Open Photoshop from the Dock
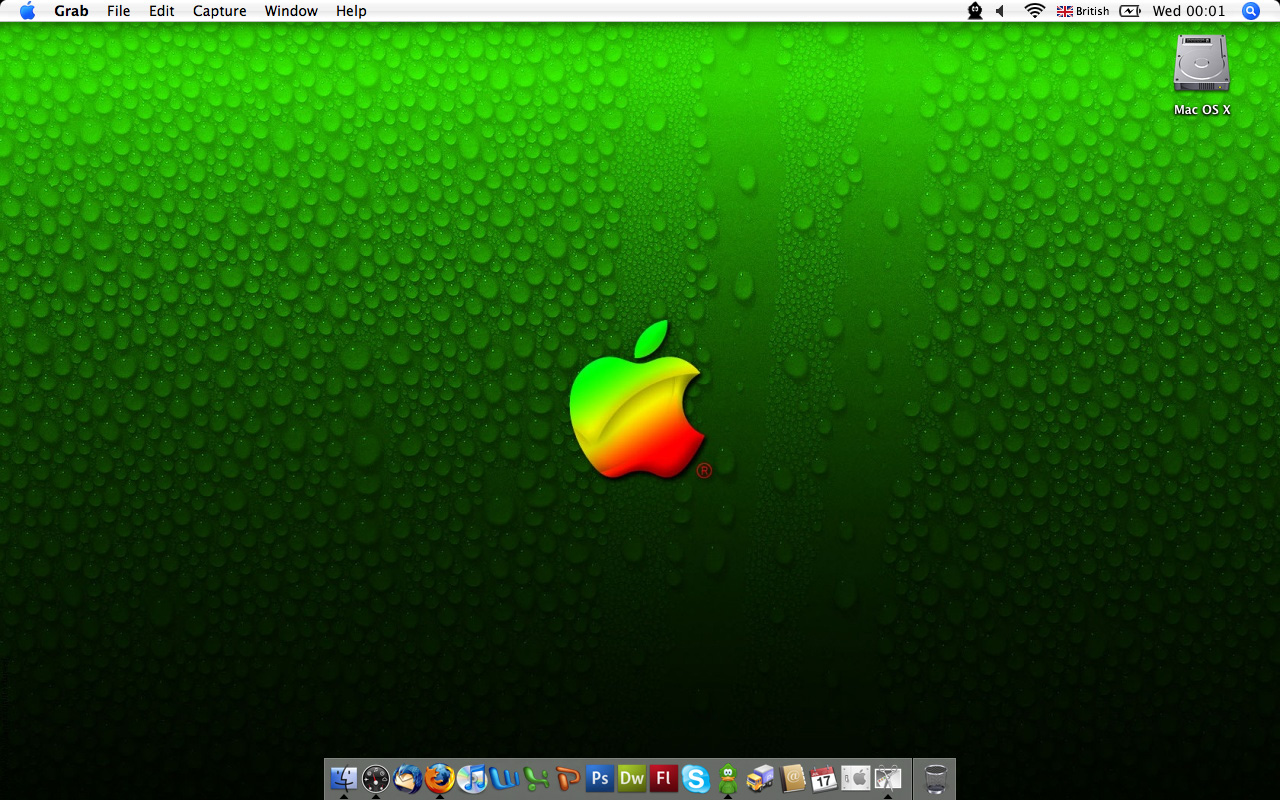This screenshot has width=1280, height=800. click(x=599, y=778)
